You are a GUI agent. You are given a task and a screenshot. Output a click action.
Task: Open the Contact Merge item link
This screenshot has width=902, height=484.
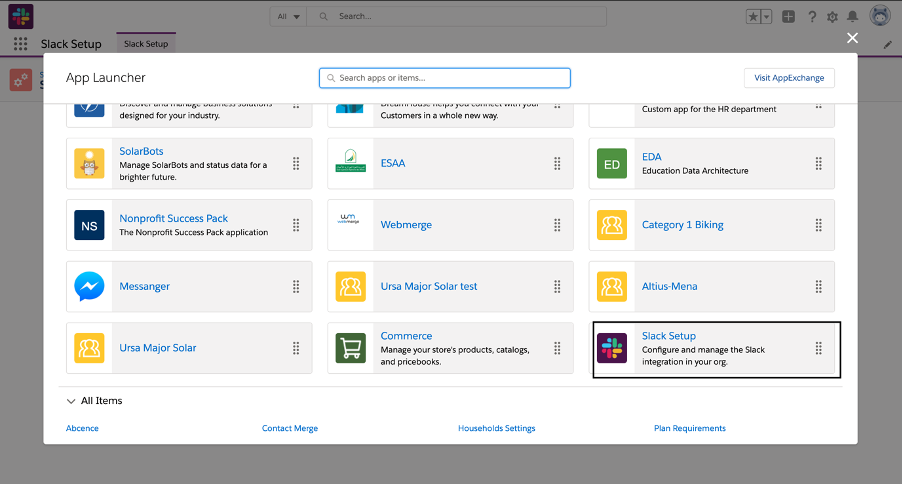point(290,428)
